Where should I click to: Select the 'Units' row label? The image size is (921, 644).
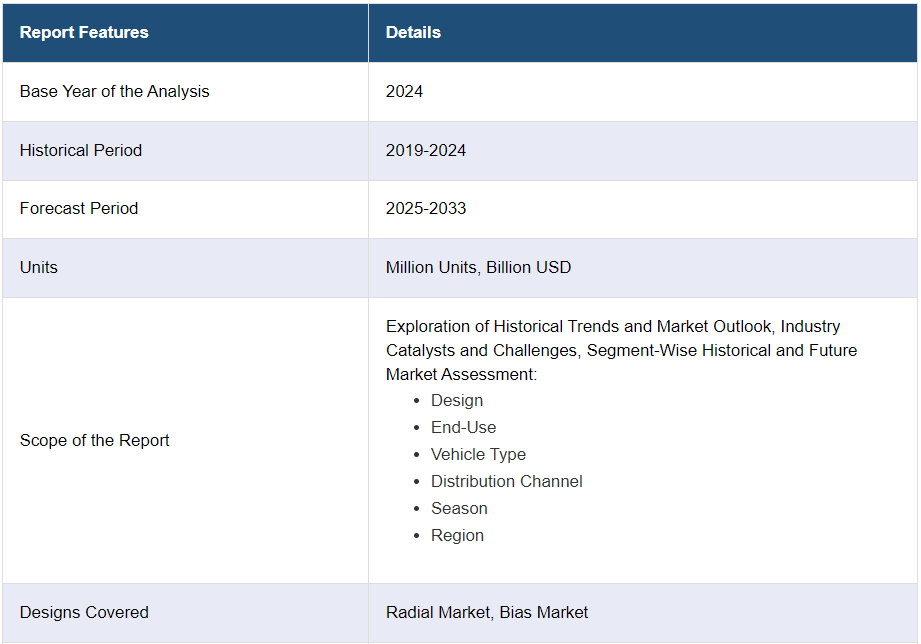click(x=39, y=267)
